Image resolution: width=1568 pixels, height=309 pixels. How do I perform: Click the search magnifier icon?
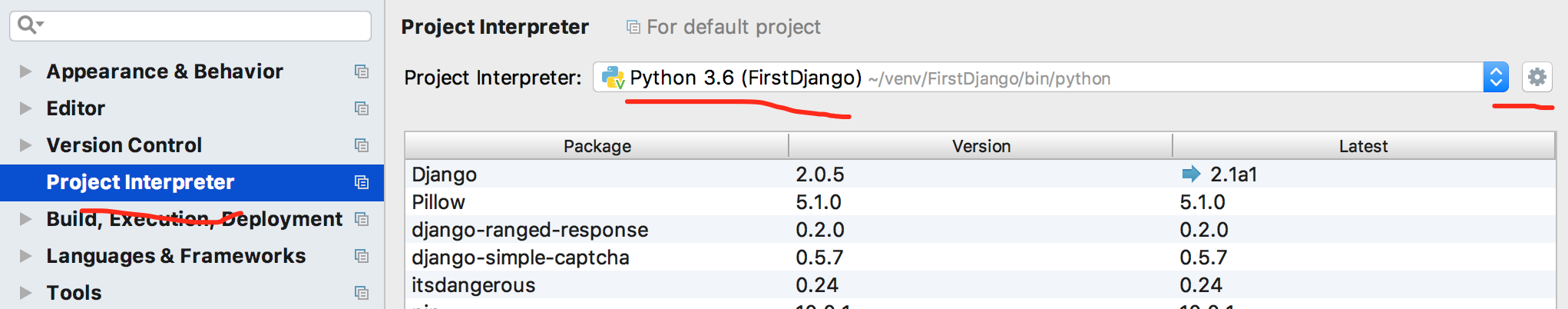pyautogui.click(x=29, y=25)
